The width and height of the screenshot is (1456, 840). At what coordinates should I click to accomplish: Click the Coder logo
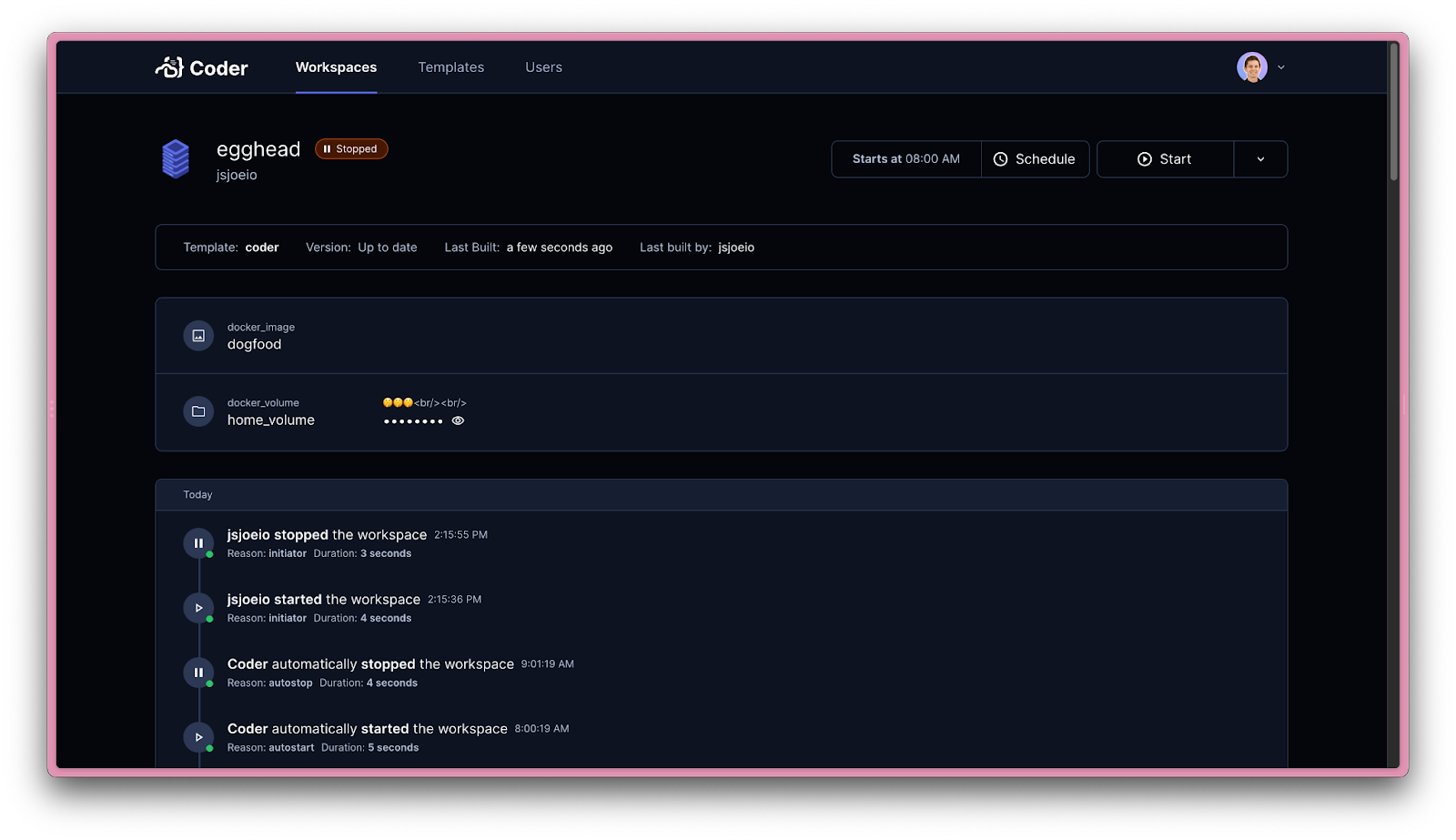point(201,67)
